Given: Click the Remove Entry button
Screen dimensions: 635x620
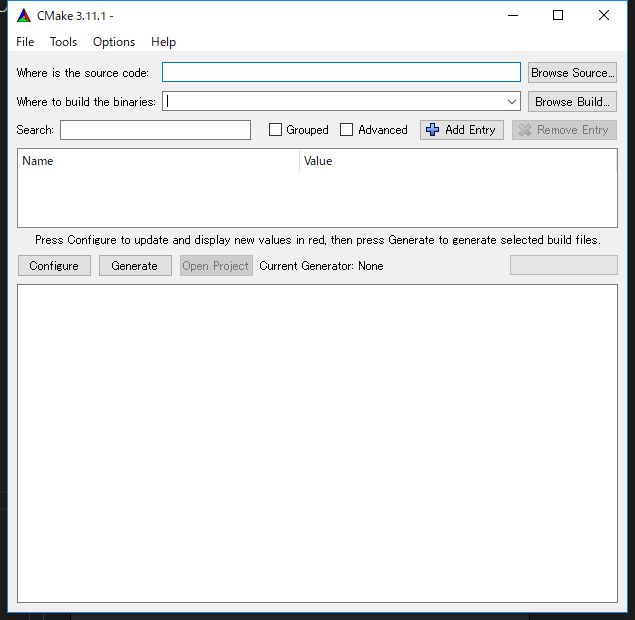Looking at the screenshot, I should (x=564, y=130).
